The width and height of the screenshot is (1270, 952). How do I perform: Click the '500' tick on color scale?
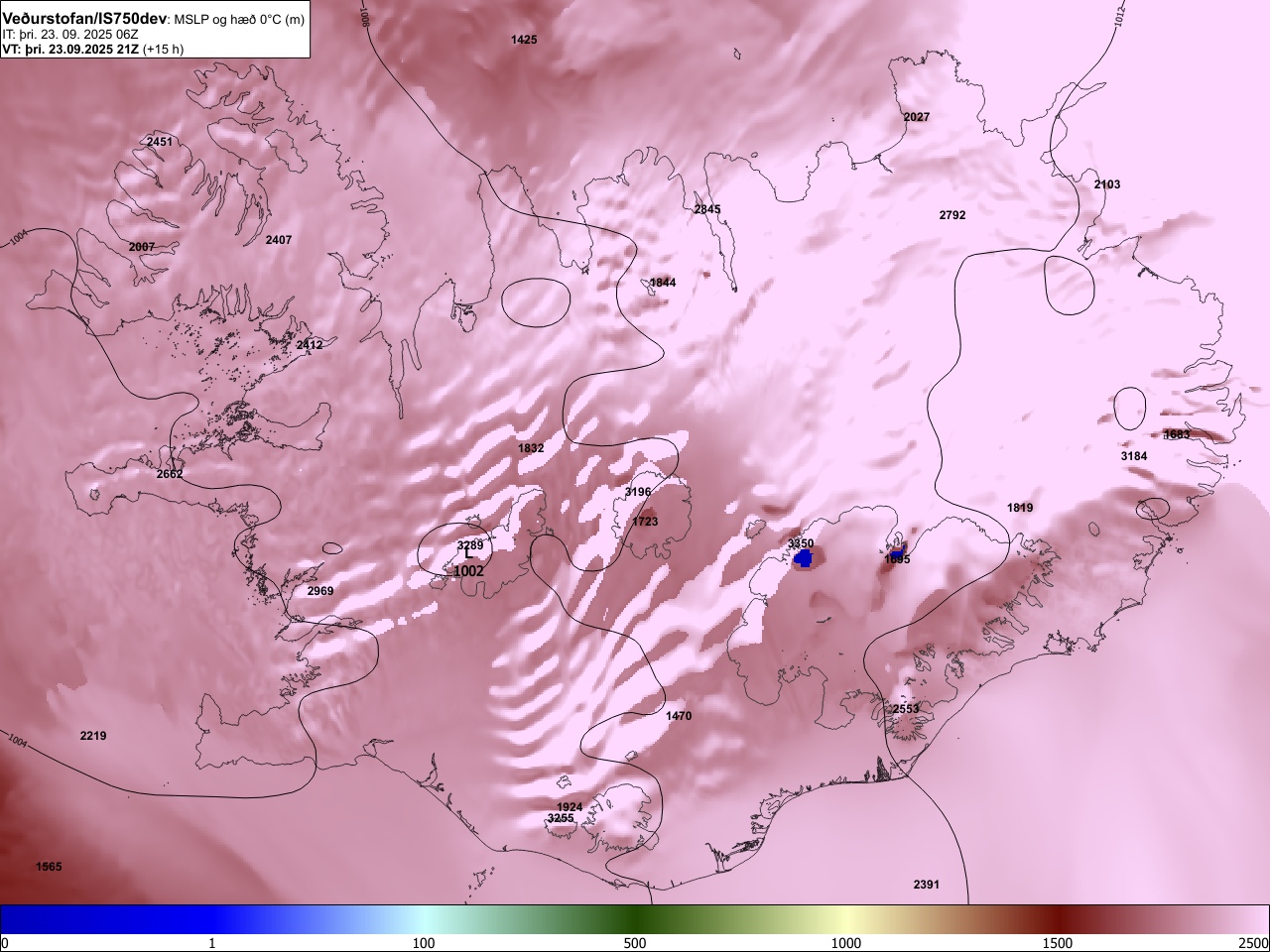tap(635, 943)
